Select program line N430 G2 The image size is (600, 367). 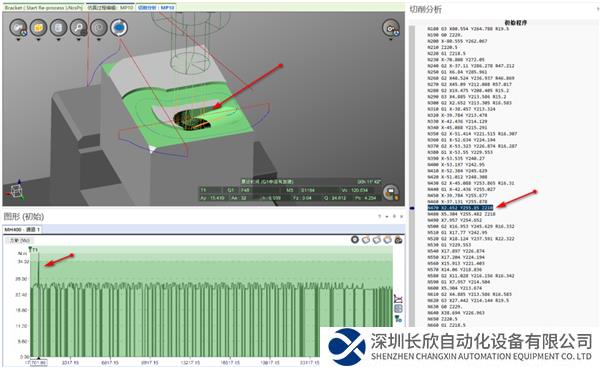(x=470, y=183)
